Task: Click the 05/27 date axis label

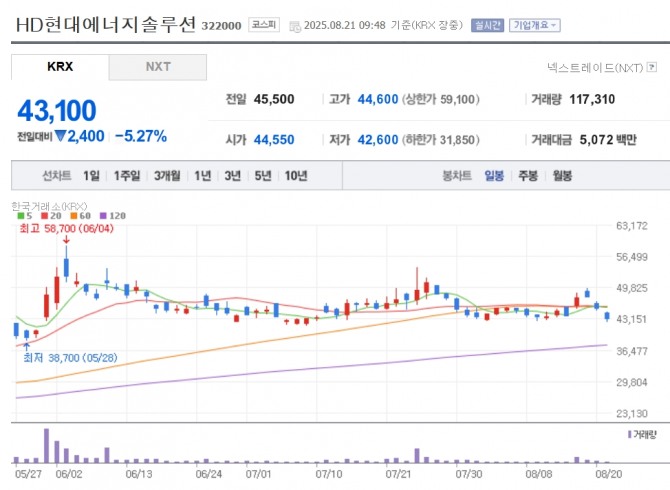Action: tap(28, 474)
